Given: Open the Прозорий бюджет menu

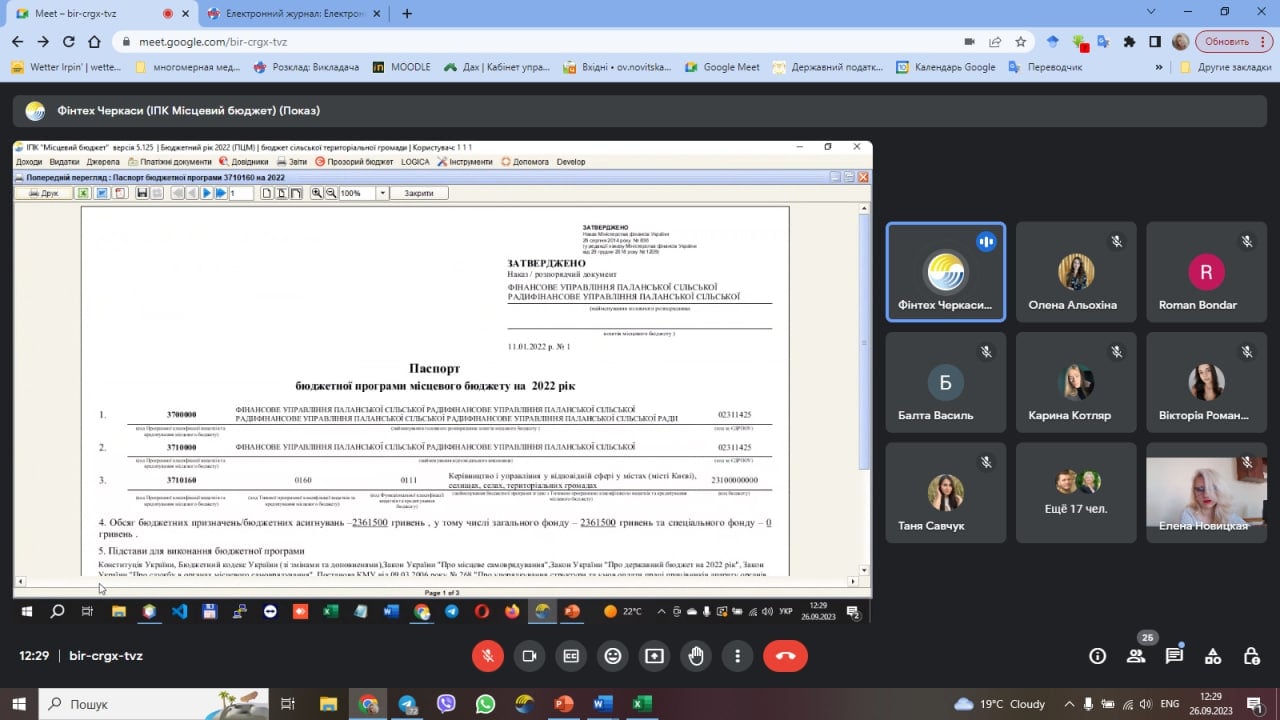Looking at the screenshot, I should 354,162.
